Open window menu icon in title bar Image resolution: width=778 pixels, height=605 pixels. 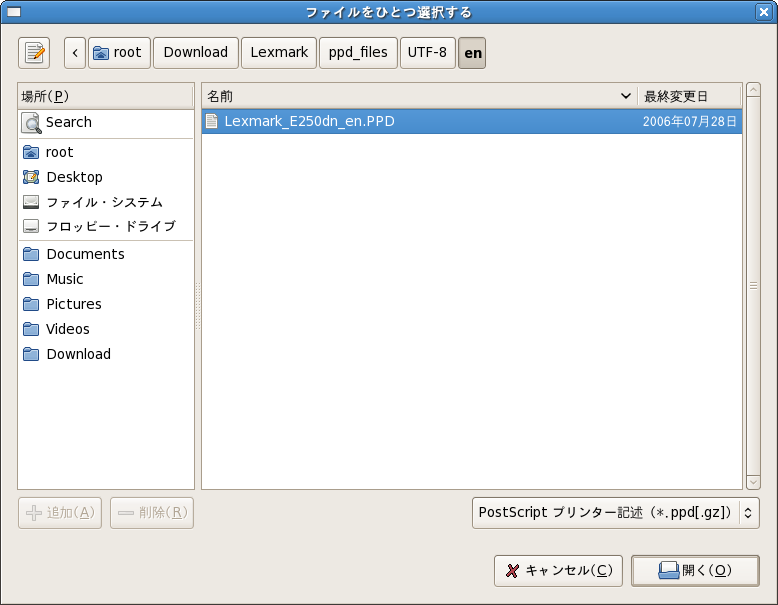click(14, 11)
